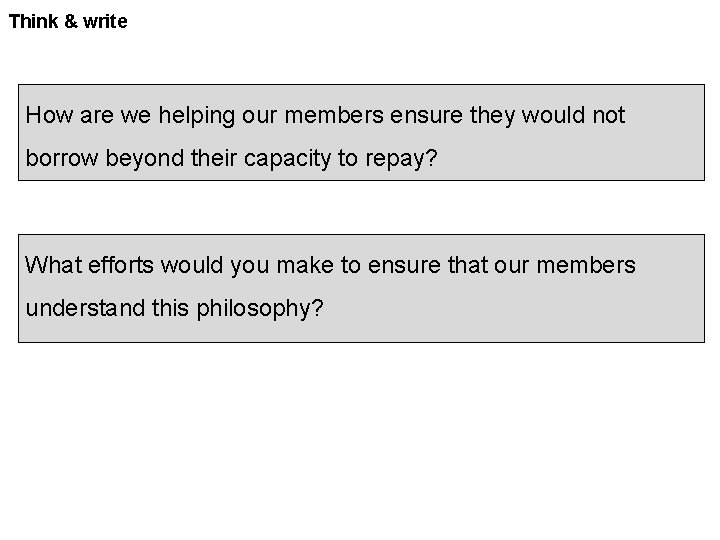Click the "Think & write" slide title

tap(68, 21)
